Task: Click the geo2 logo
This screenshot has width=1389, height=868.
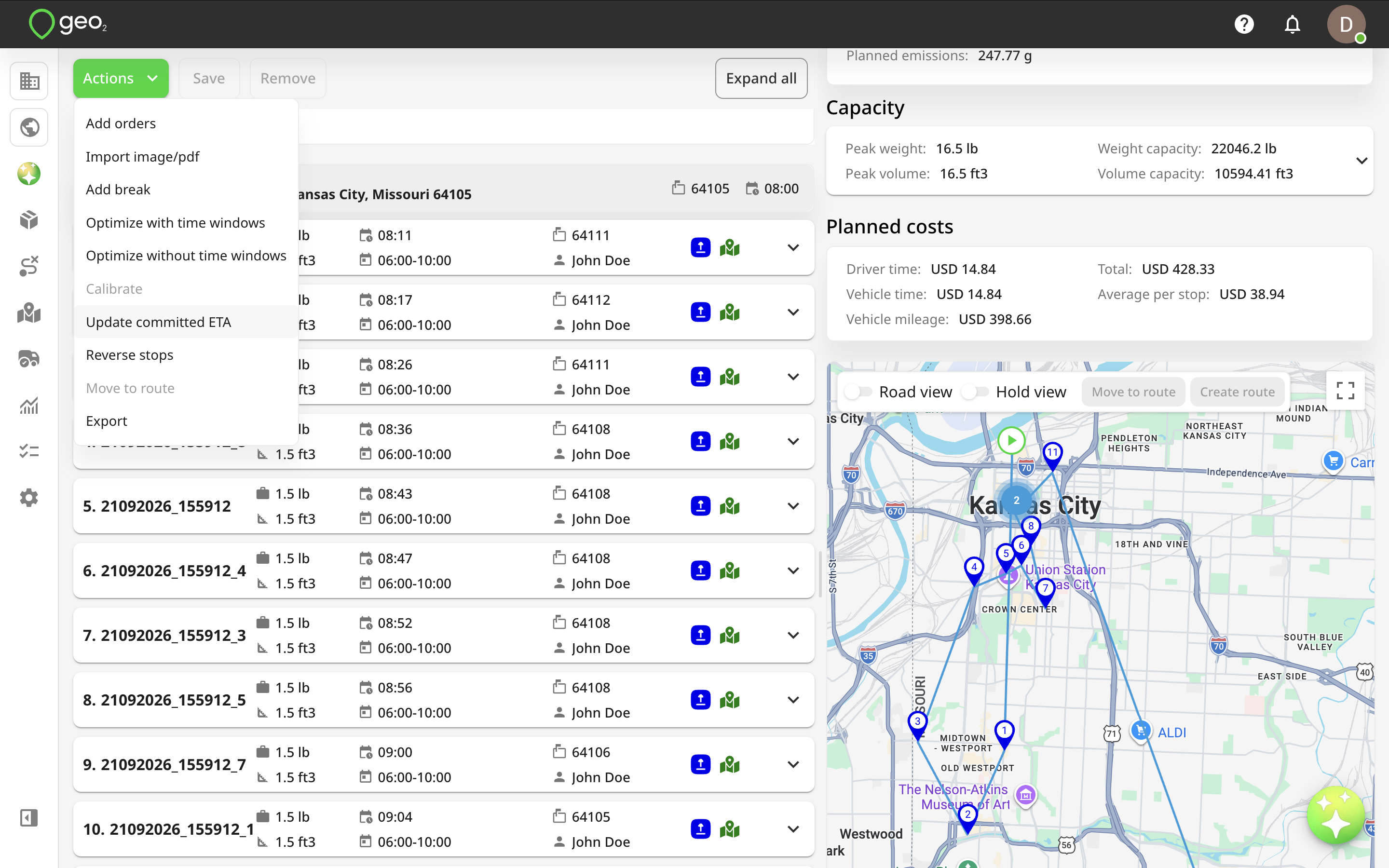Action: 68,24
